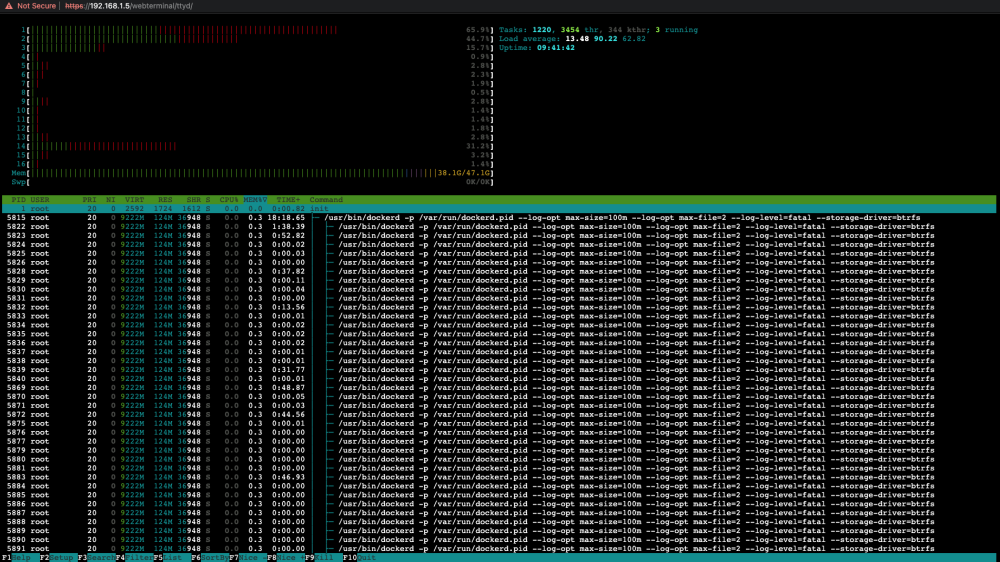Click the MEM% column header
This screenshot has width=1000, height=562.
click(x=255, y=200)
